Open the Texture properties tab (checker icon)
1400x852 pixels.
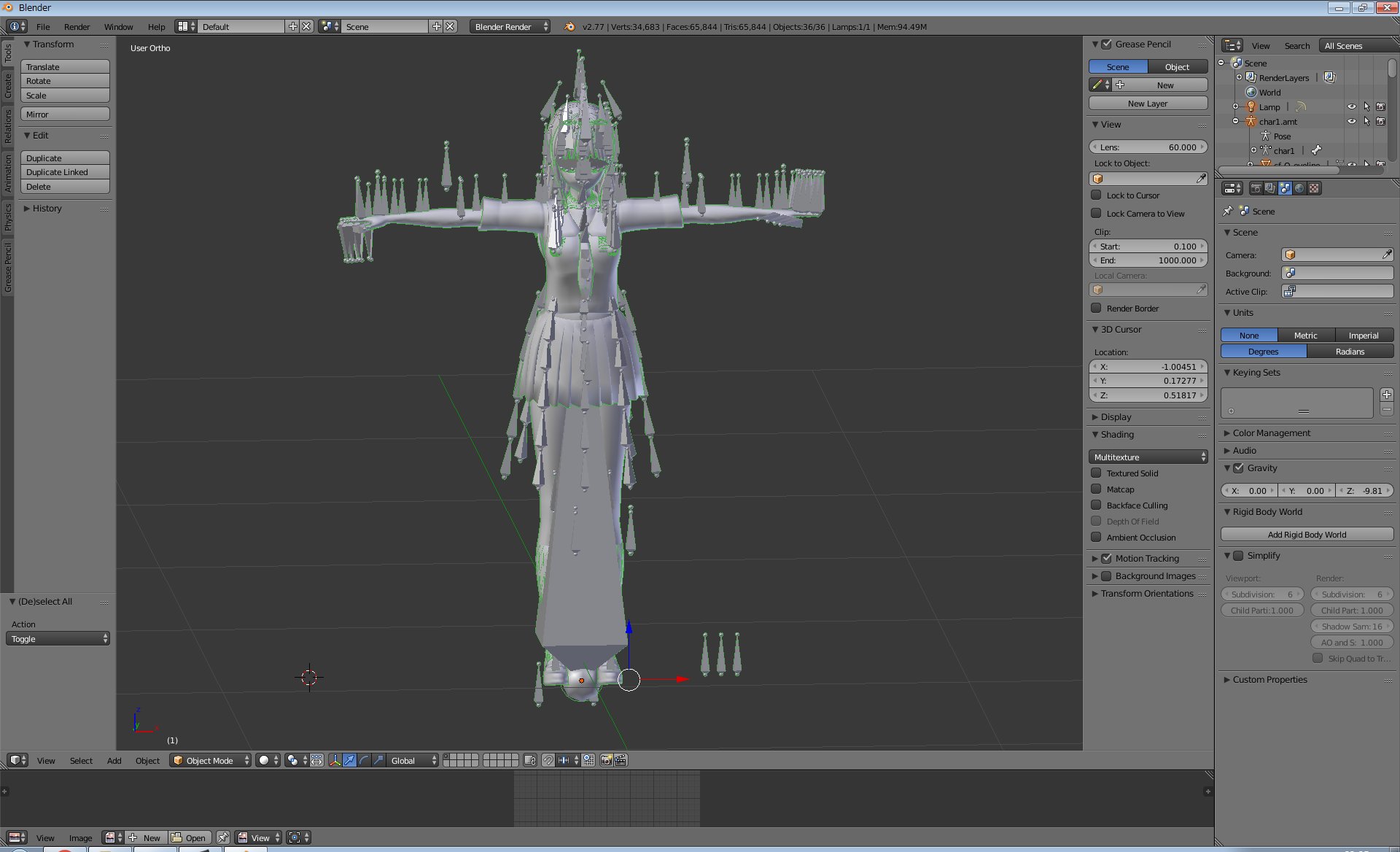[1314, 188]
